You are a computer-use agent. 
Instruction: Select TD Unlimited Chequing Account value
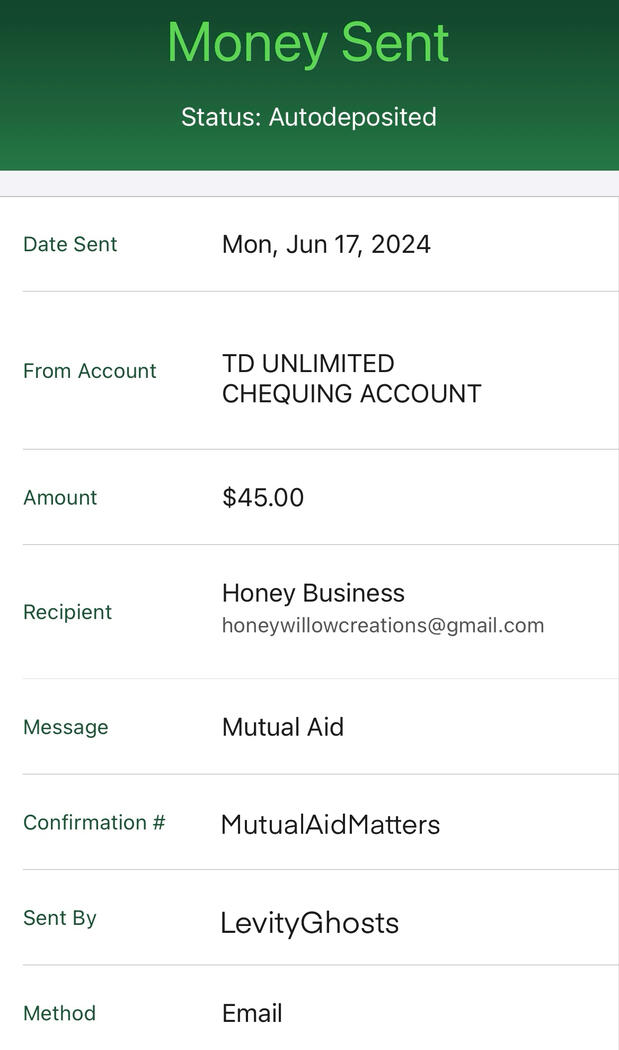pyautogui.click(x=351, y=378)
